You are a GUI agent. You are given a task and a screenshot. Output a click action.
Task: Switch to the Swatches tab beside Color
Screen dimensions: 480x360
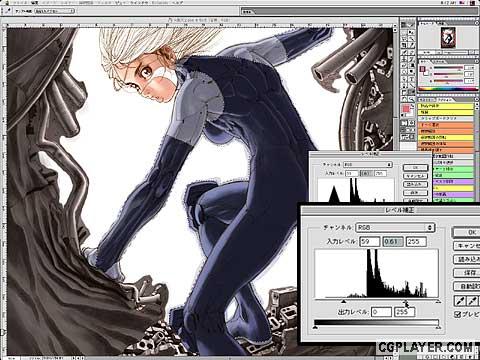click(x=439, y=62)
